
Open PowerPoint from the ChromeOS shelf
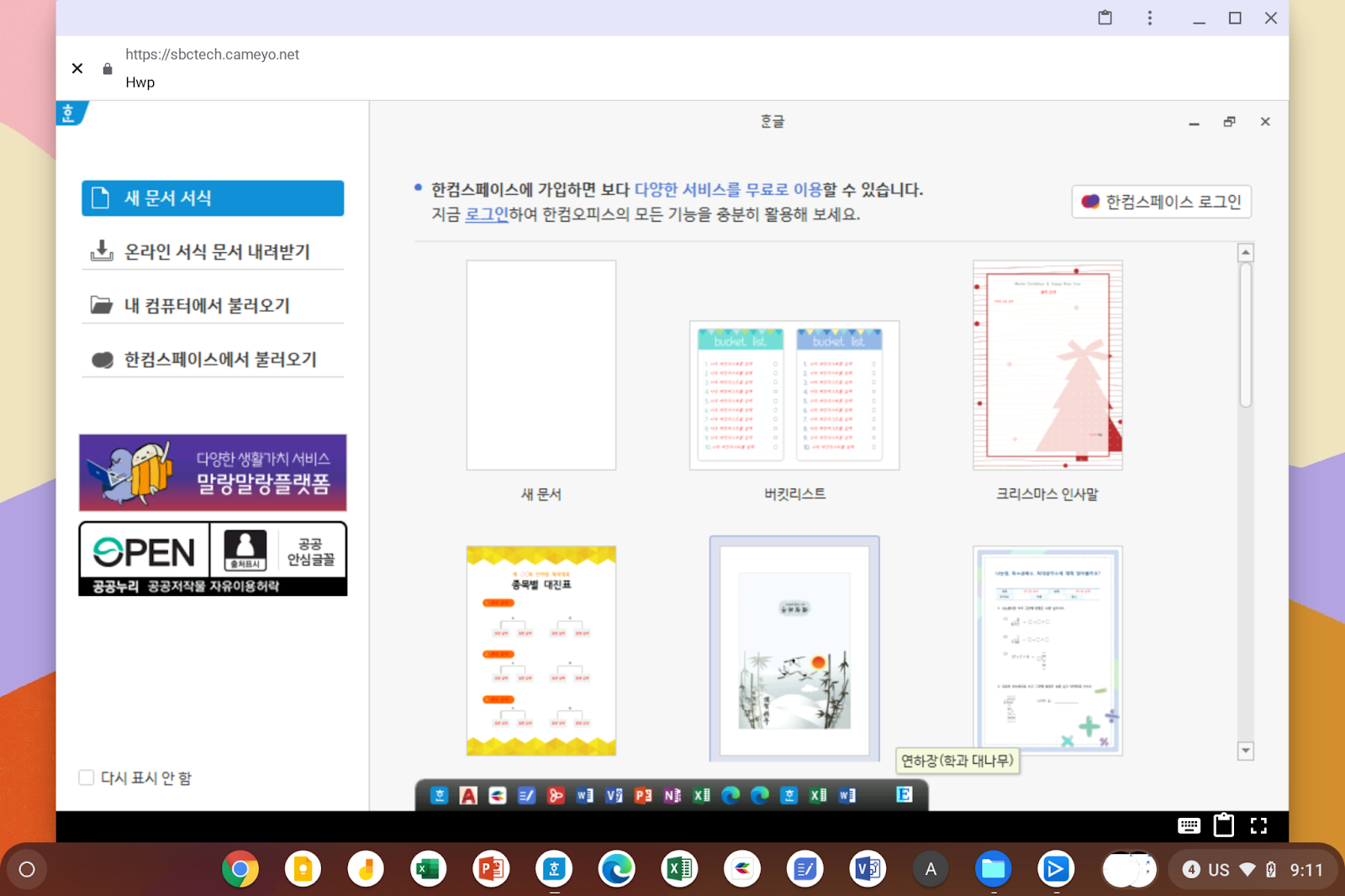coord(491,869)
